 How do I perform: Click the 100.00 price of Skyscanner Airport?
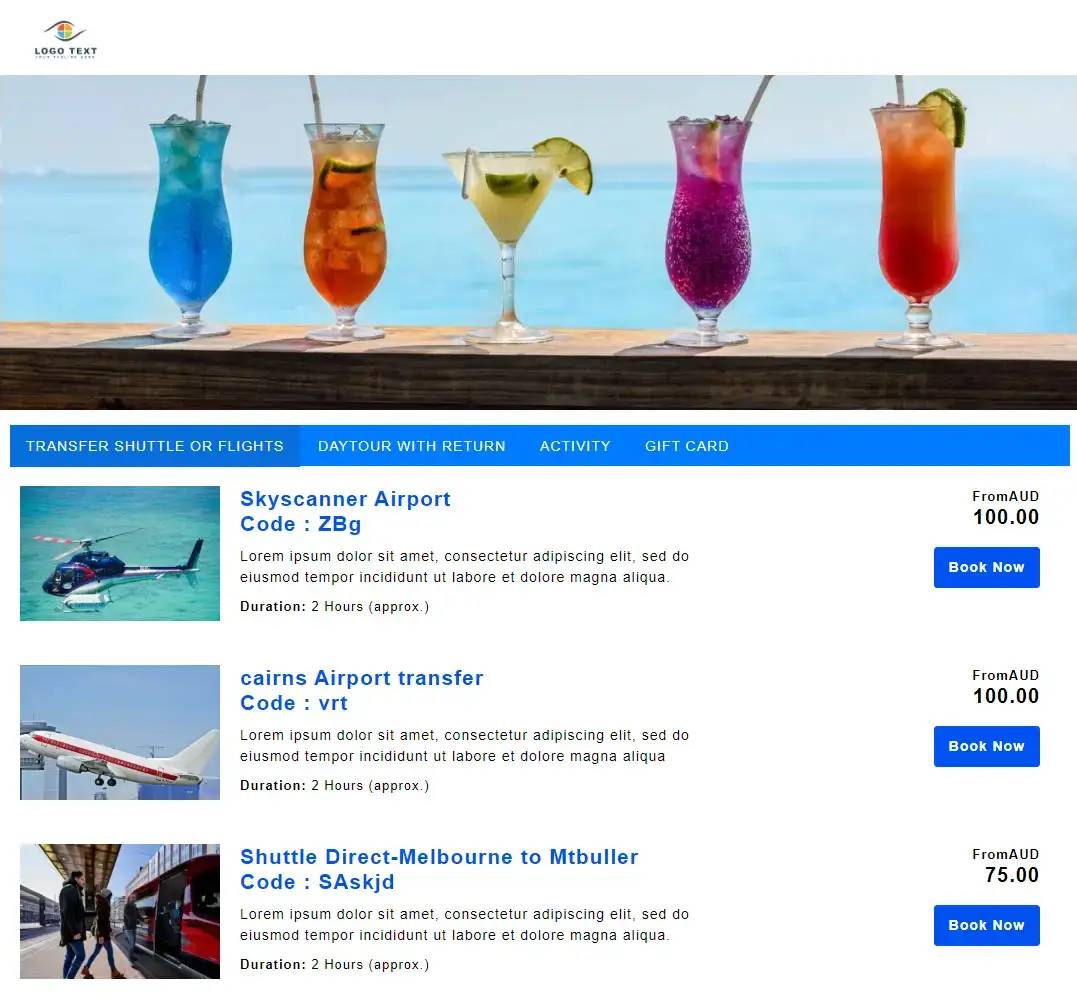(x=1006, y=517)
